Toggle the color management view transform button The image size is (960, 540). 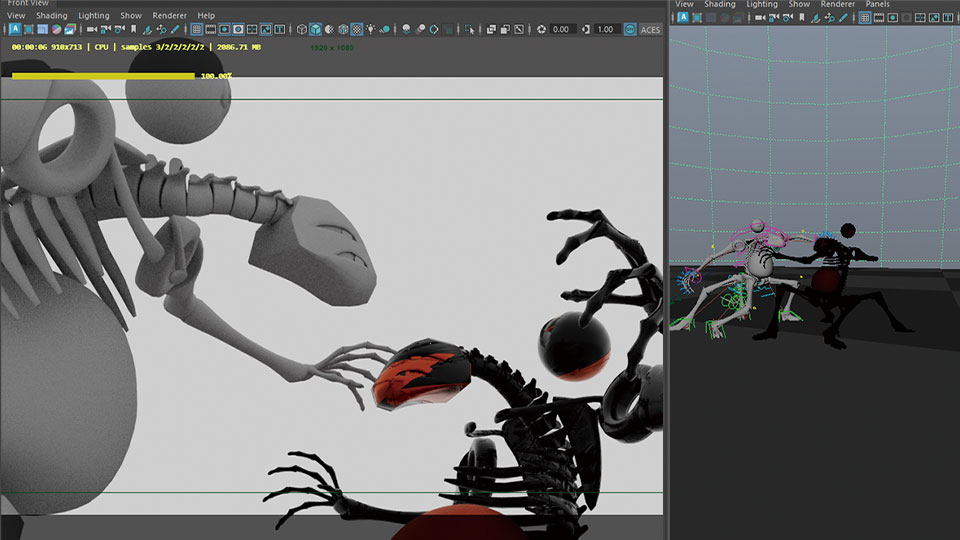630,30
